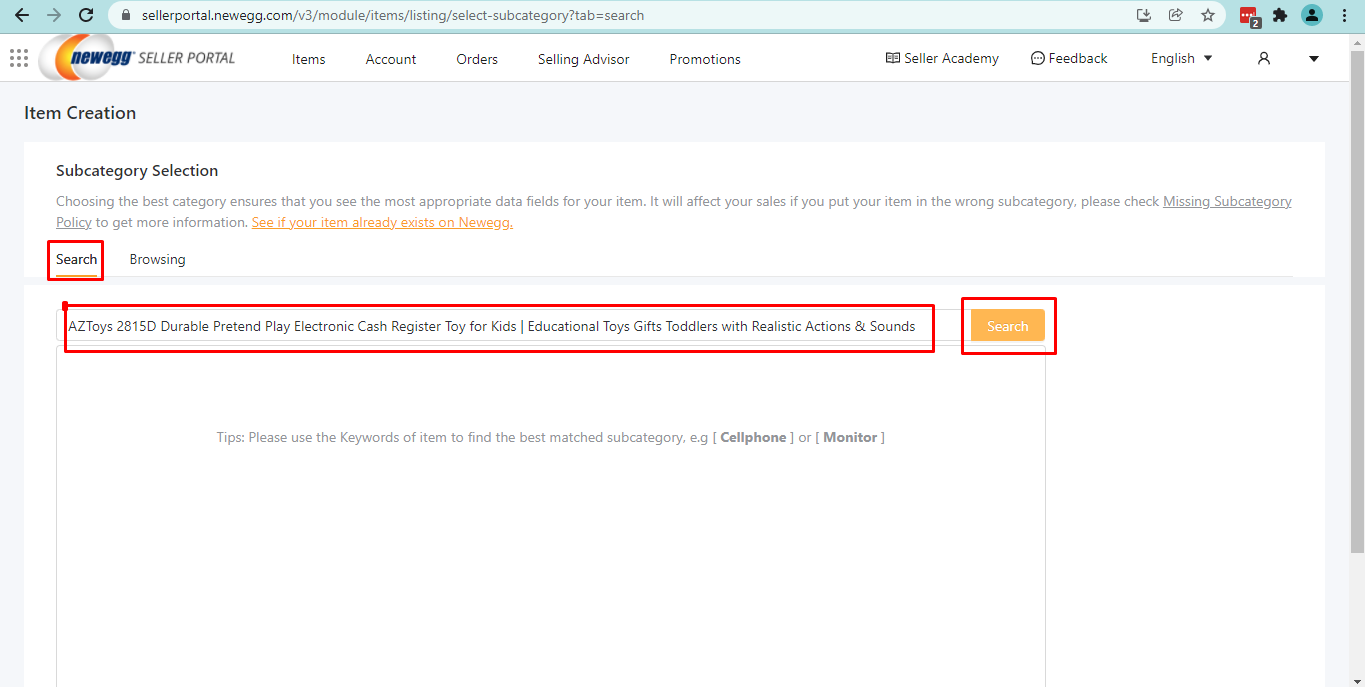Open the Orders menu
The height and width of the screenshot is (687, 1365).
477,59
